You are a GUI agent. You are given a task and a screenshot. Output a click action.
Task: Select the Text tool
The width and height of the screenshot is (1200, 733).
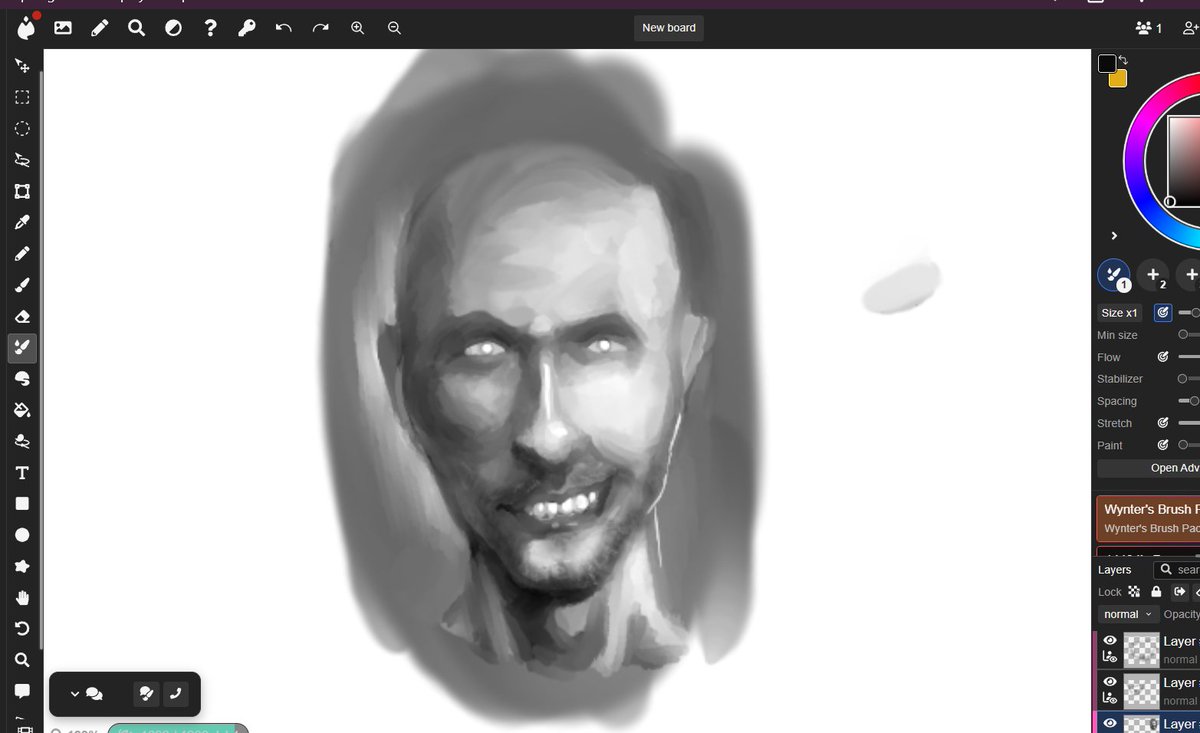[x=22, y=472]
